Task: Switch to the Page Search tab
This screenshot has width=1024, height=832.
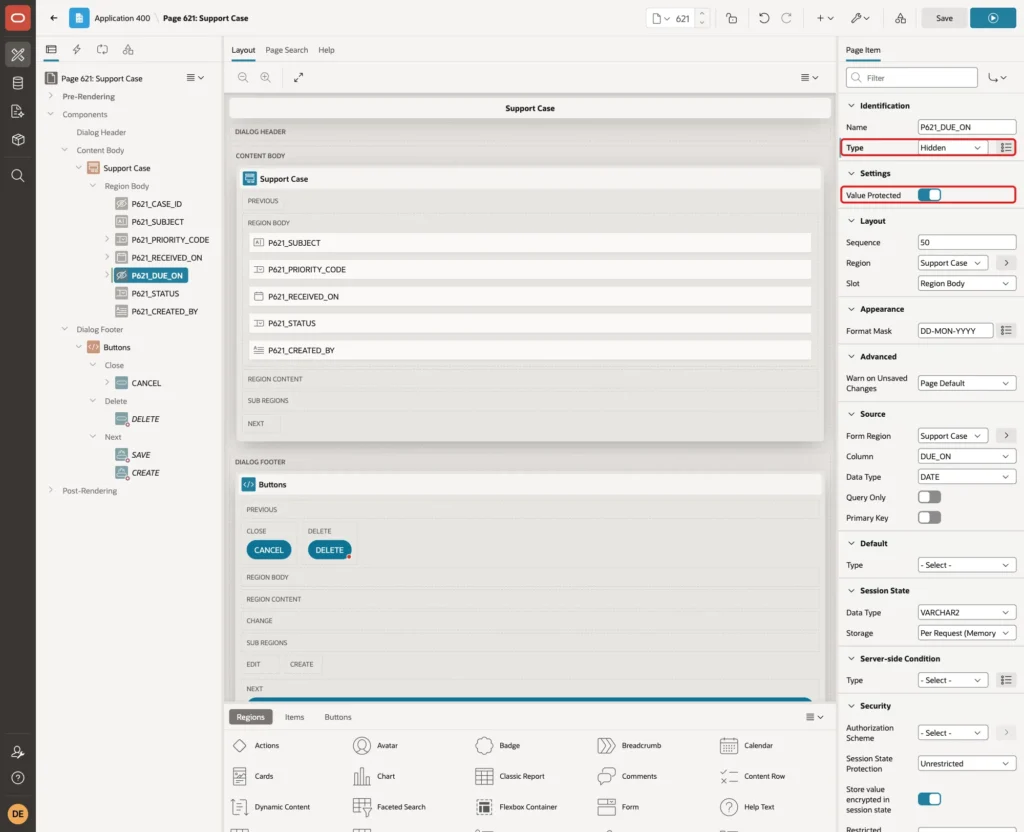Action: (286, 50)
